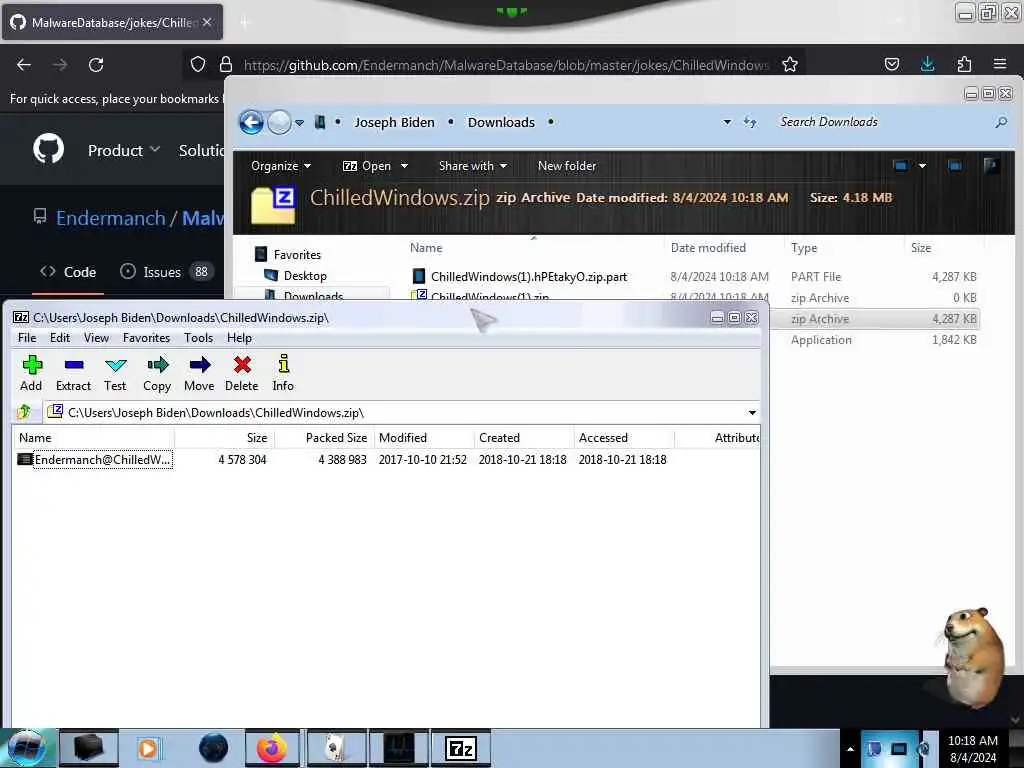The height and width of the screenshot is (768, 1024).
Task: Open the Endermanch profile link
Action: pyautogui.click(x=110, y=218)
